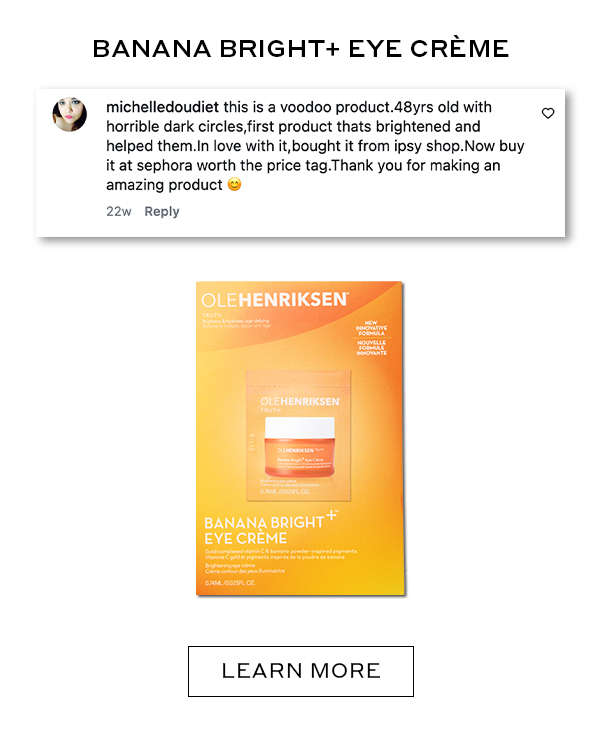
Task: Click the 'Banana Bright+ Eye Crème' page heading
Action: (301, 49)
